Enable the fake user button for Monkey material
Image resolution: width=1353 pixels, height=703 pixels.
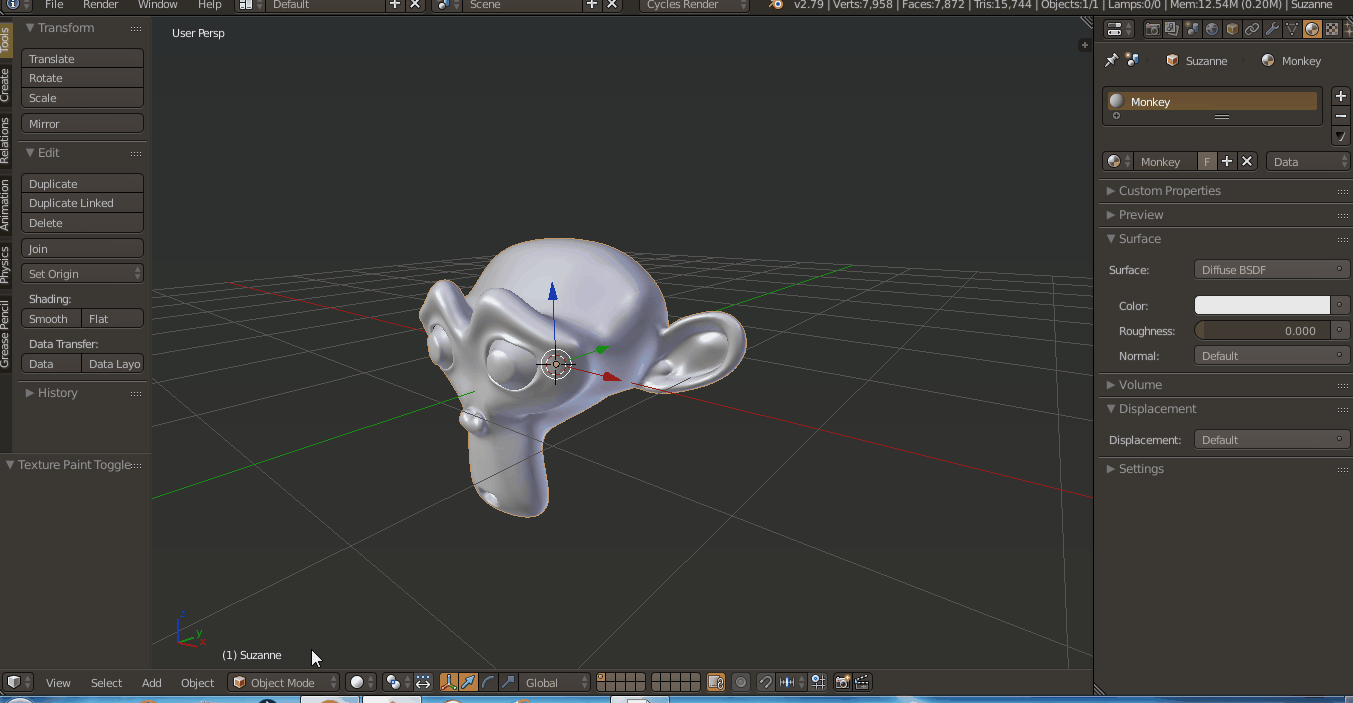point(1207,161)
